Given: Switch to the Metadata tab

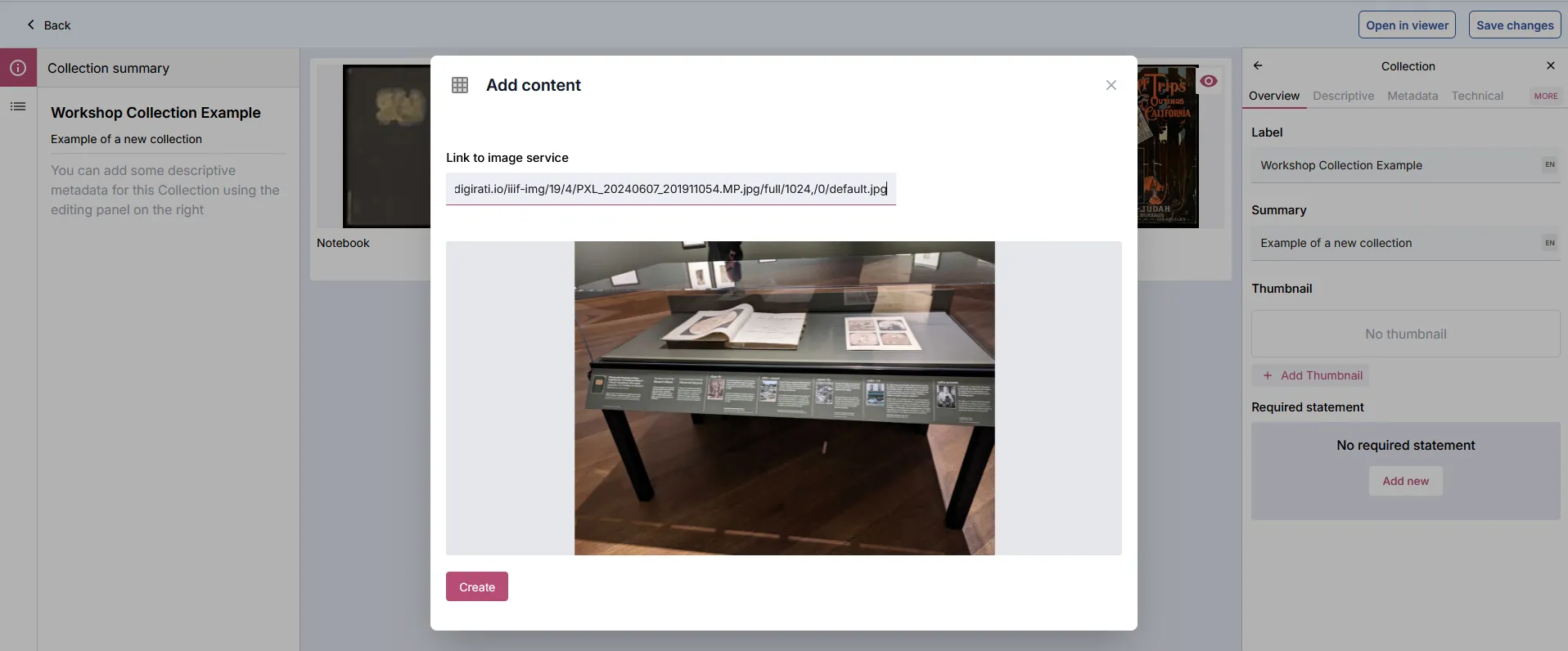Looking at the screenshot, I should tap(1412, 96).
